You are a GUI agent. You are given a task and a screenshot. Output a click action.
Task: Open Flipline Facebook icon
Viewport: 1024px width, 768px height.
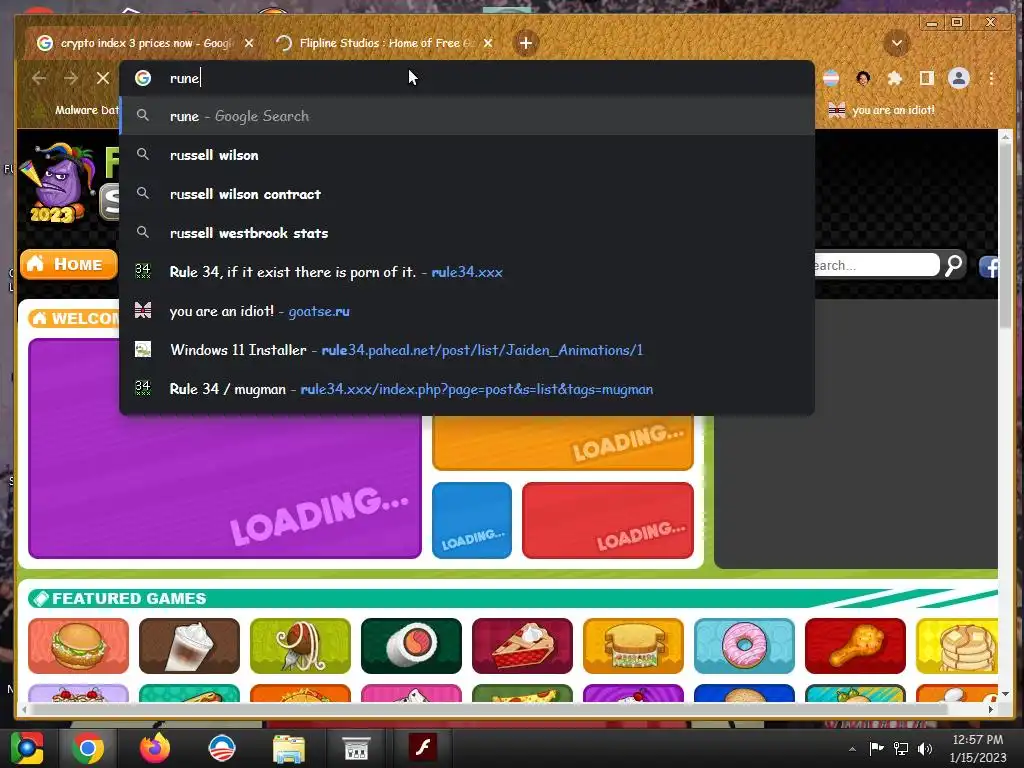point(988,266)
